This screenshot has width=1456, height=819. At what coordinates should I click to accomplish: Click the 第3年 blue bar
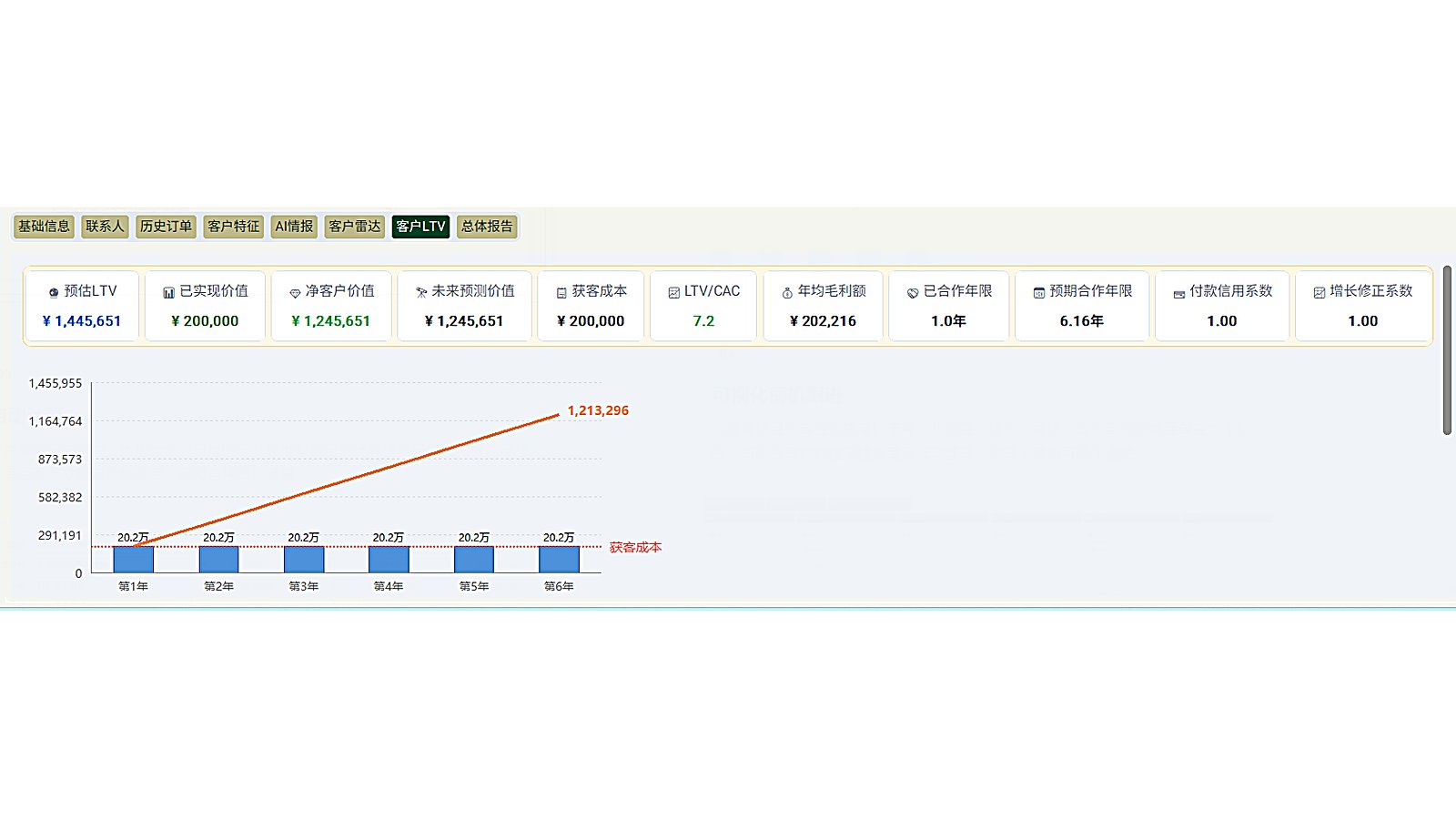304,559
